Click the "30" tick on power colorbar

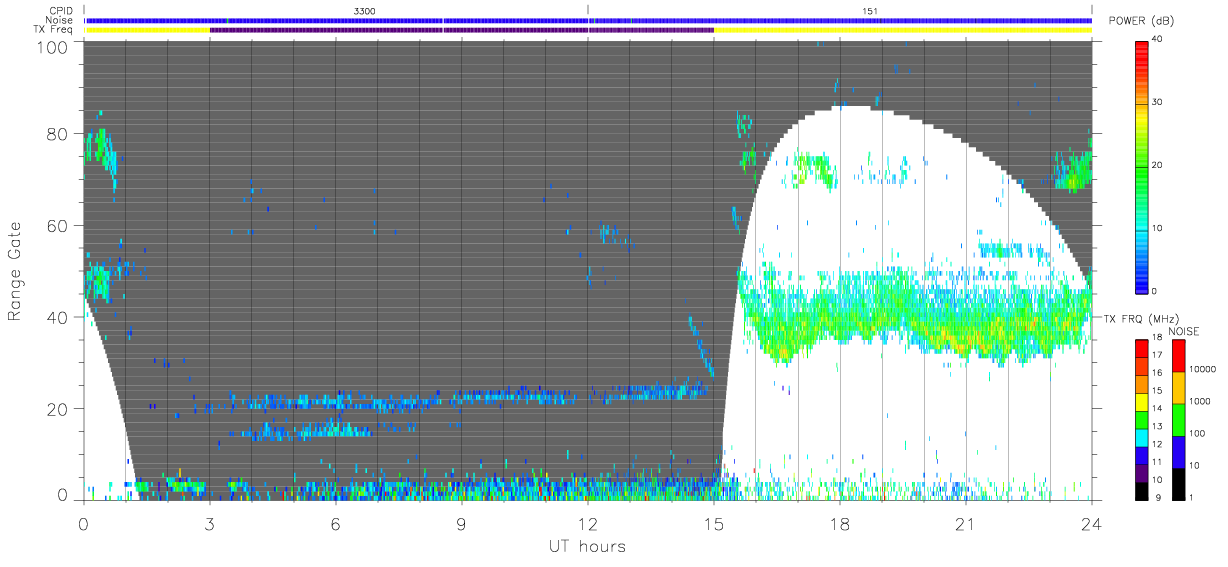pyautogui.click(x=1158, y=103)
